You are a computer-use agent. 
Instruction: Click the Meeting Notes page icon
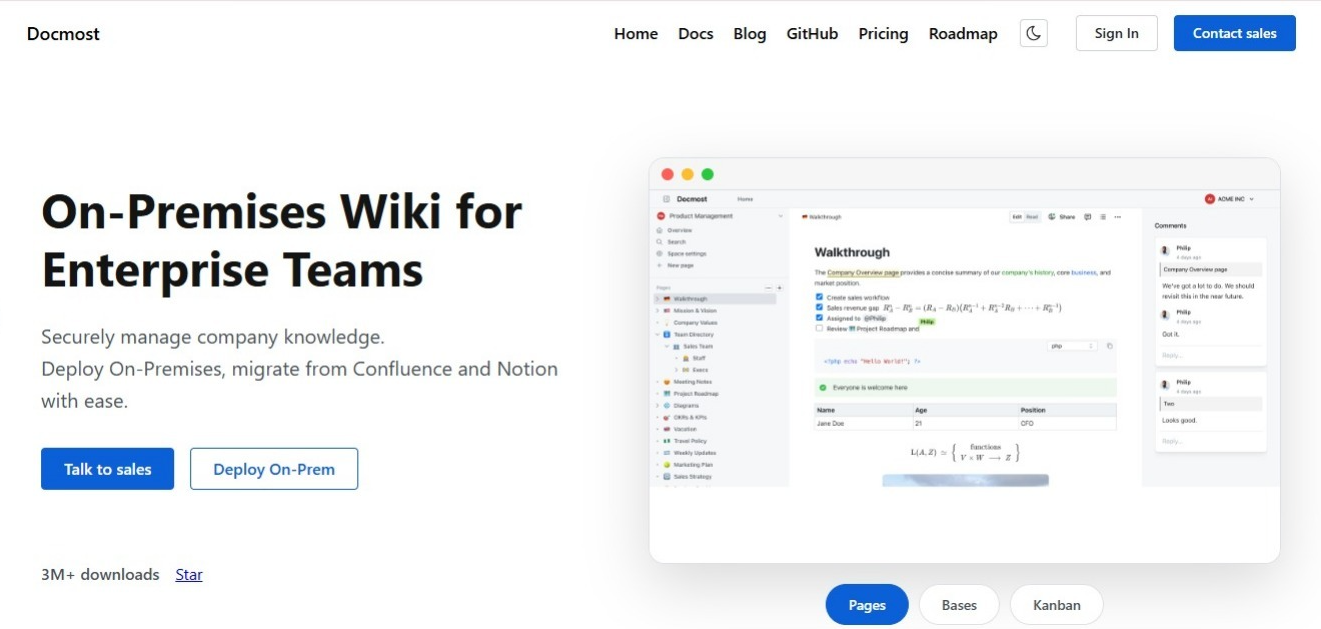[667, 382]
